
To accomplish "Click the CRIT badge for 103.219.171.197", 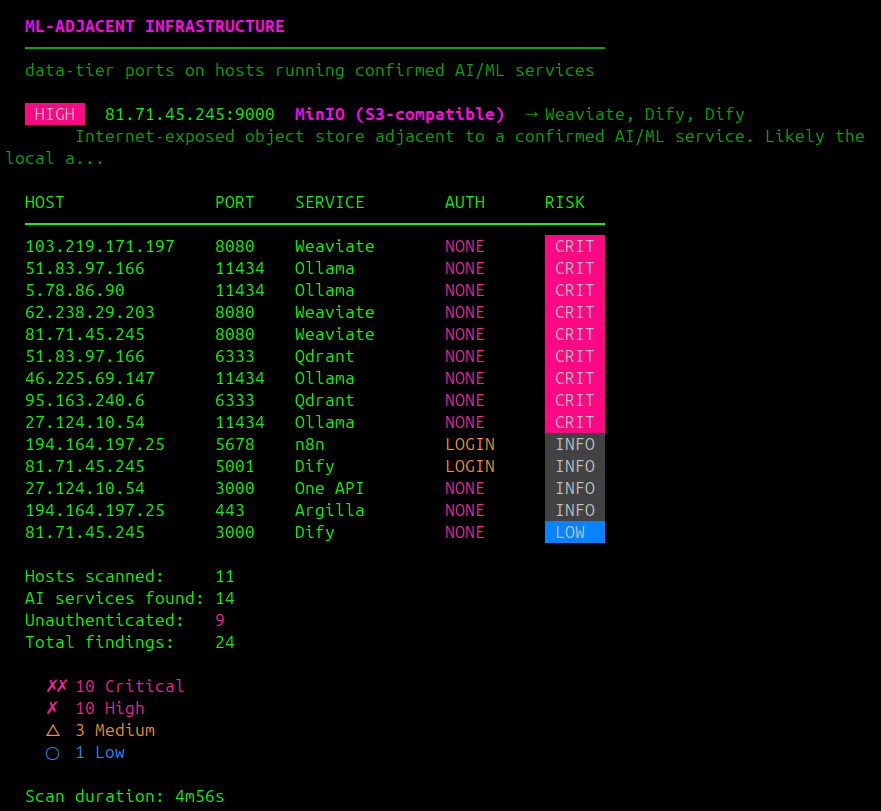I will click(575, 246).
